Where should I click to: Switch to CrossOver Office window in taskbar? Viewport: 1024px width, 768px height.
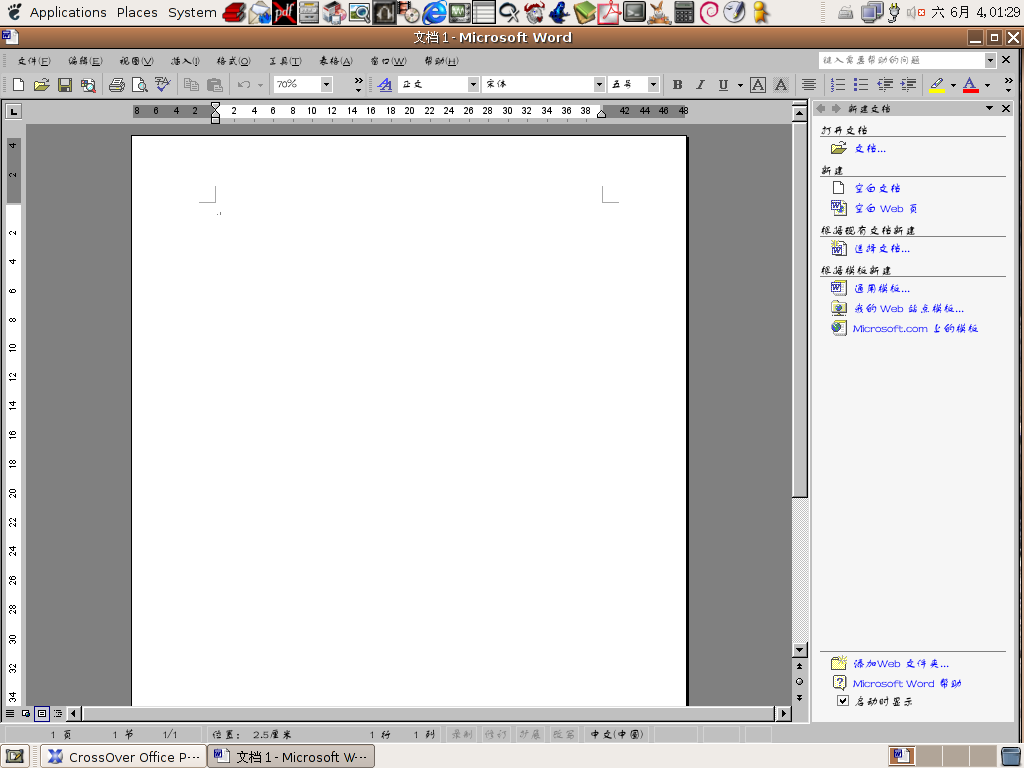coord(124,756)
